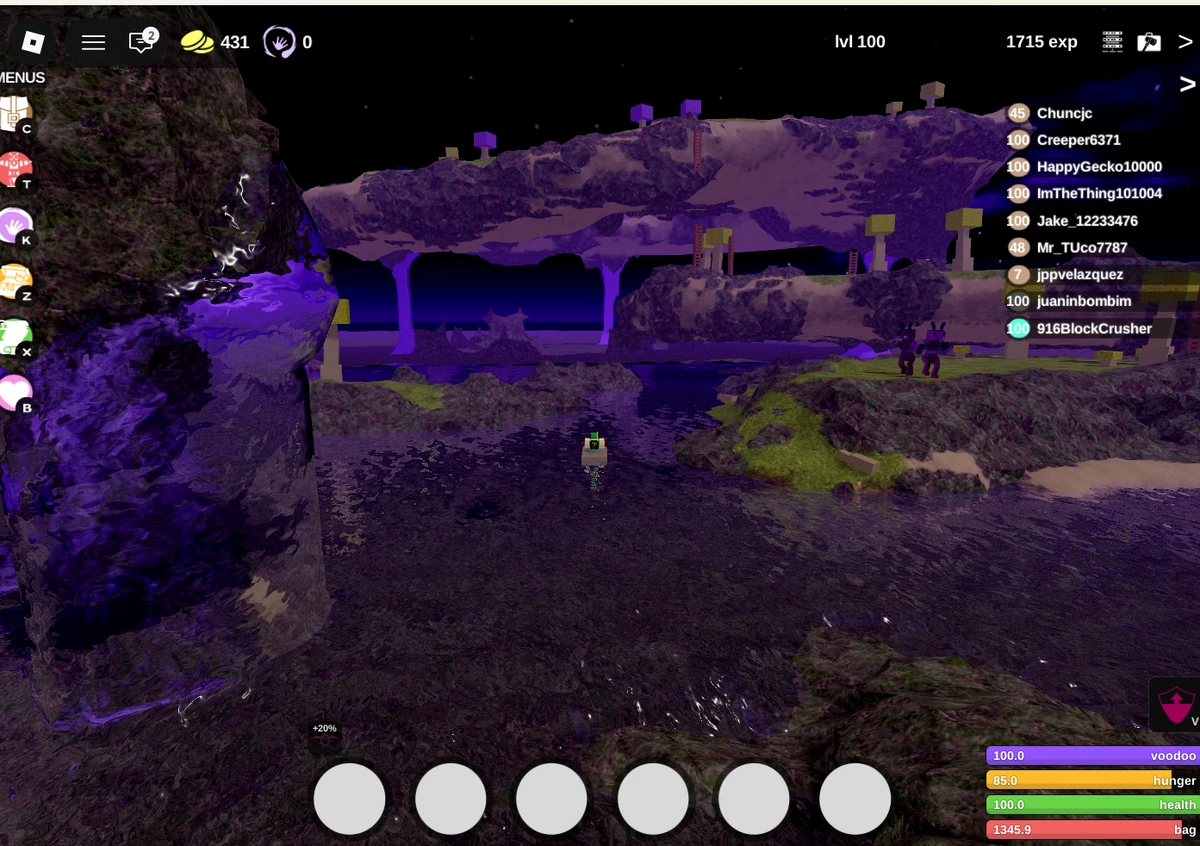This screenshot has height=846, width=1200.
Task: Click the green health bar
Action: click(x=1093, y=805)
